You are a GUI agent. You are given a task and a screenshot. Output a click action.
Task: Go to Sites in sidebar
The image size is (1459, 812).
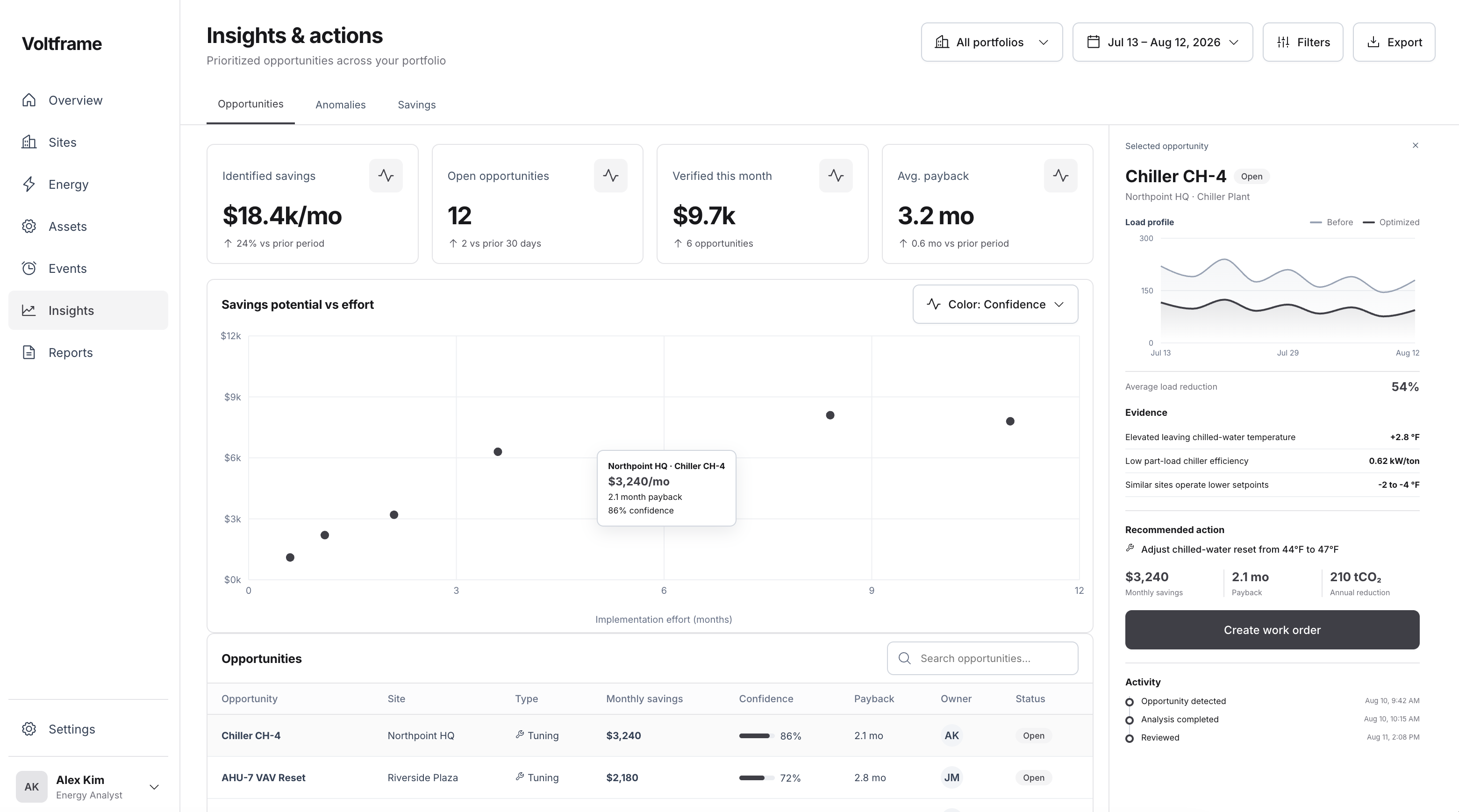point(88,142)
